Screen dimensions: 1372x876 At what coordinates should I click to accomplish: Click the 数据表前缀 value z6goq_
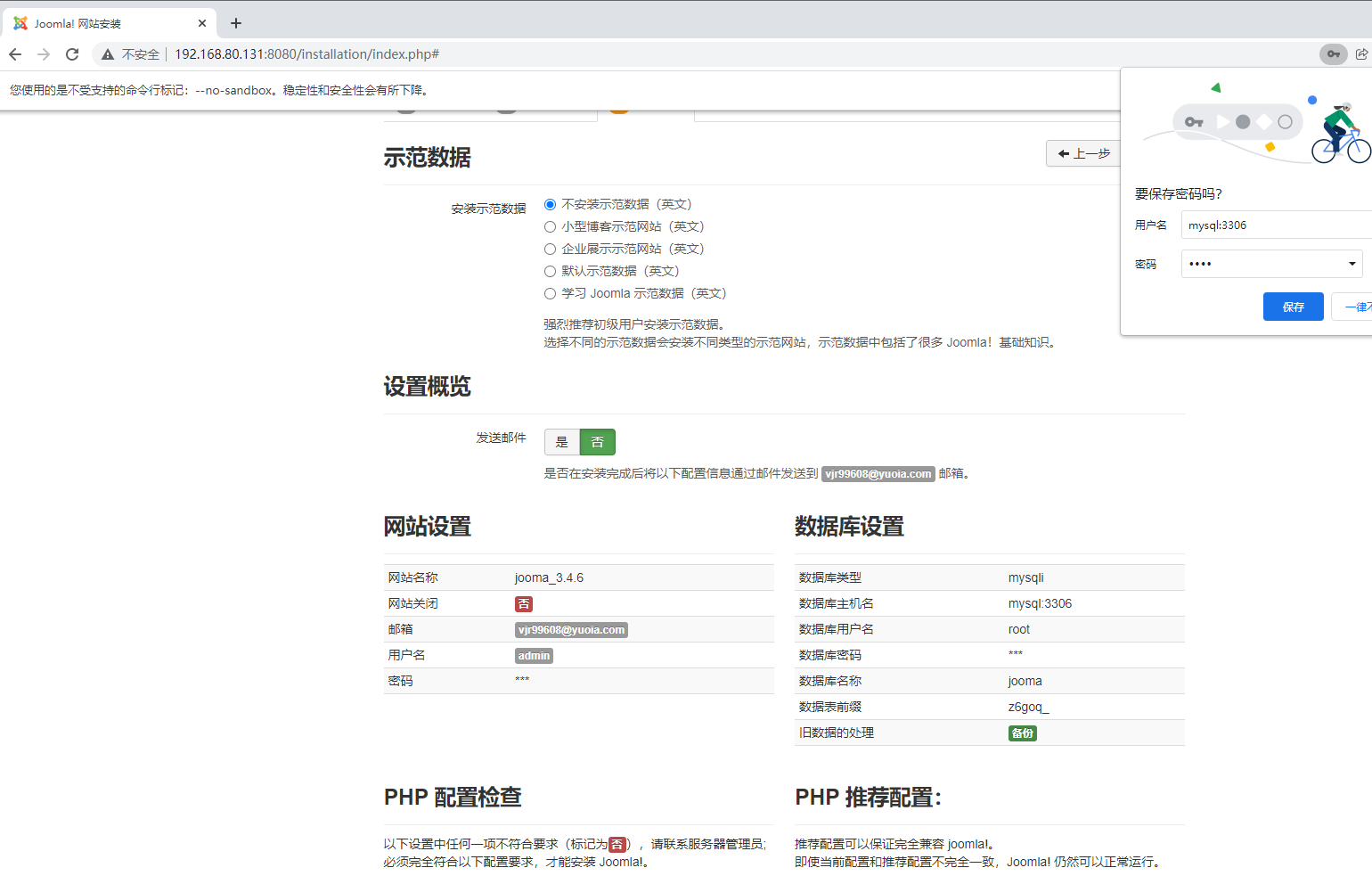click(1028, 707)
